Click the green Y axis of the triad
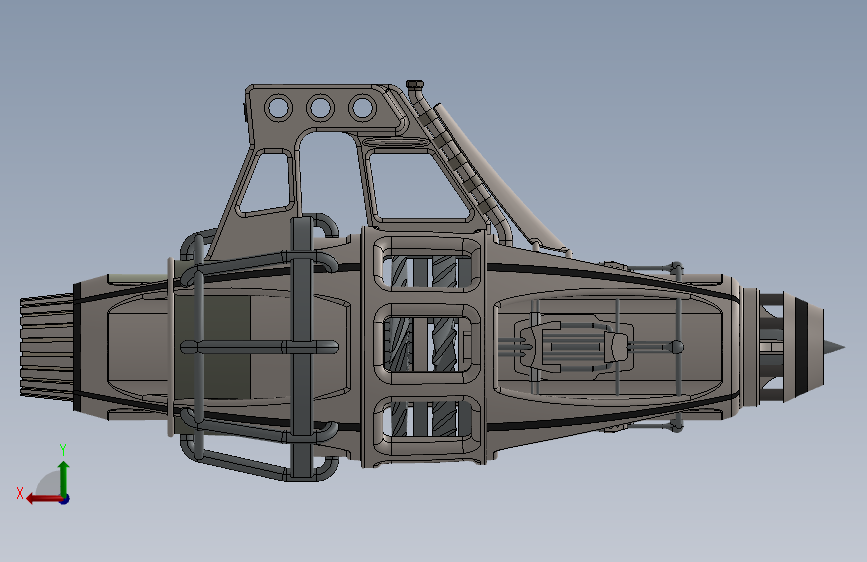 64,478
